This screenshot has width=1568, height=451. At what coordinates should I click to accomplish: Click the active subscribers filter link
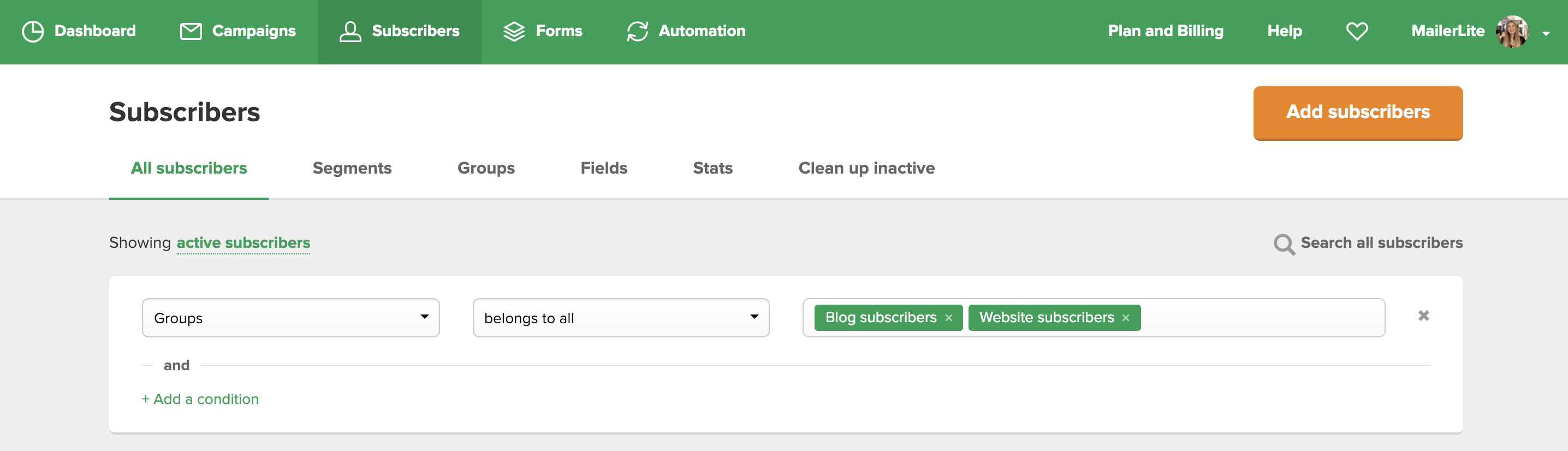(243, 243)
